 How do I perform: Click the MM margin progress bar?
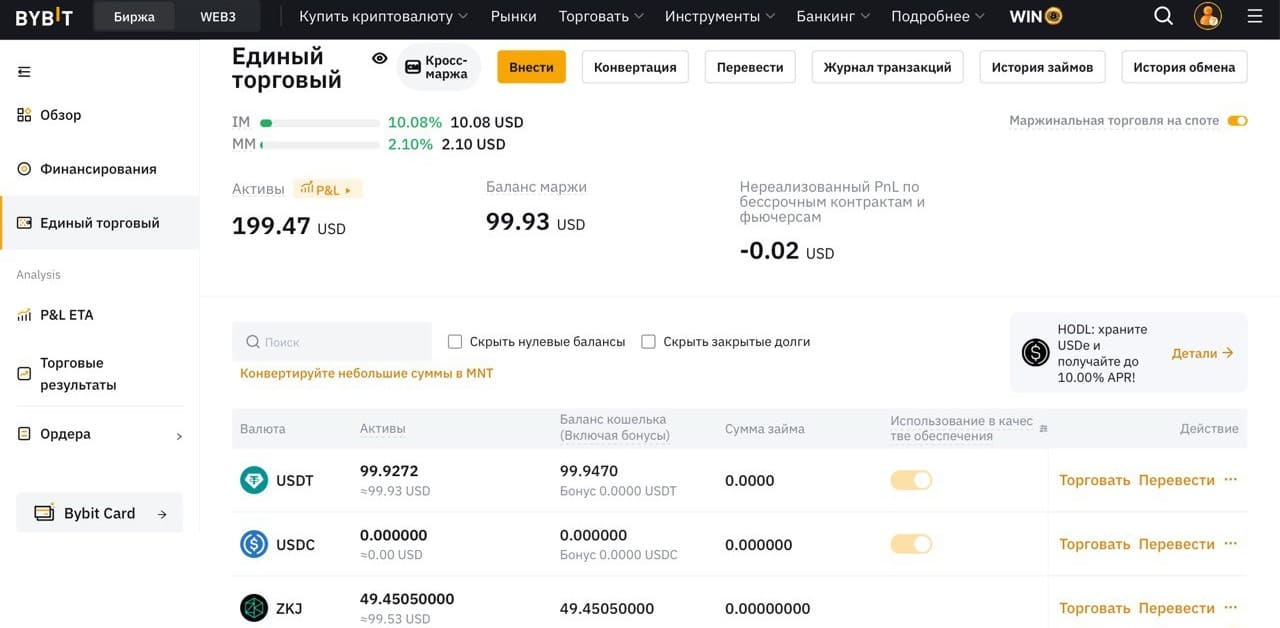[x=320, y=145]
